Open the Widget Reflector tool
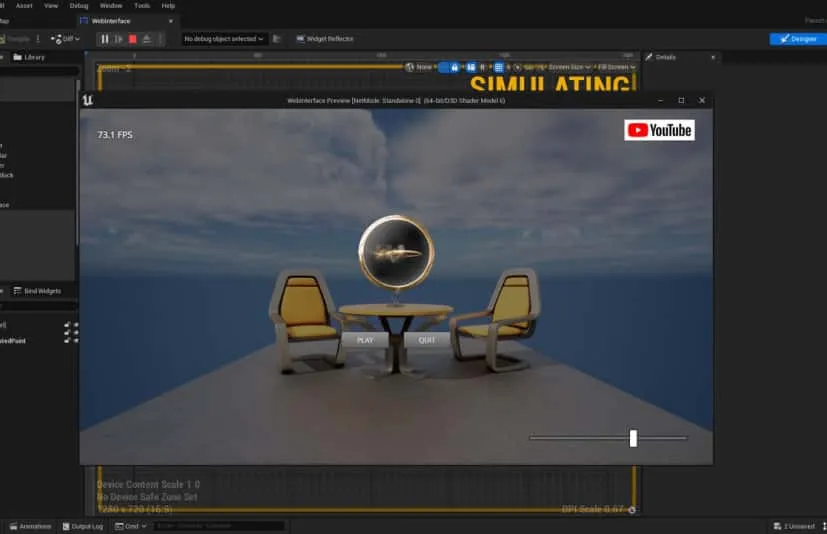Screen dimensions: 827x534 [x=325, y=39]
